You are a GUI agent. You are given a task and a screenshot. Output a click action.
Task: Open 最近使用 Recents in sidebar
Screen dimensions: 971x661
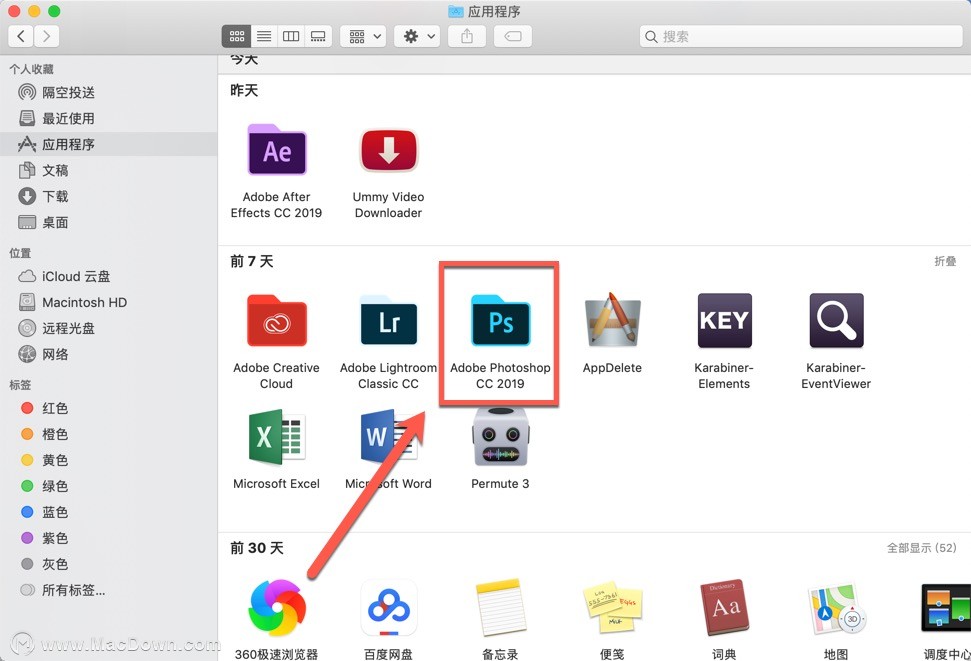pyautogui.click(x=108, y=118)
